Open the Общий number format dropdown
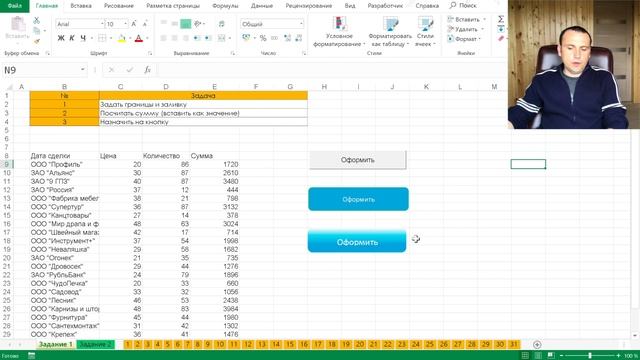Image resolution: width=640 pixels, height=360 pixels. pyautogui.click(x=301, y=24)
